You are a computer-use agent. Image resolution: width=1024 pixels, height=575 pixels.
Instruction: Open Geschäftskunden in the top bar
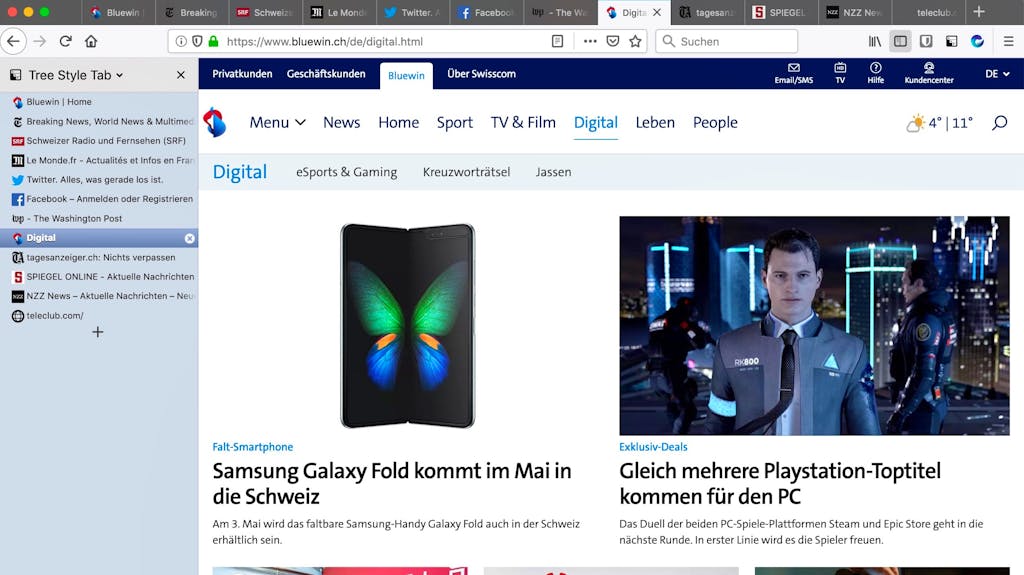pyautogui.click(x=326, y=74)
